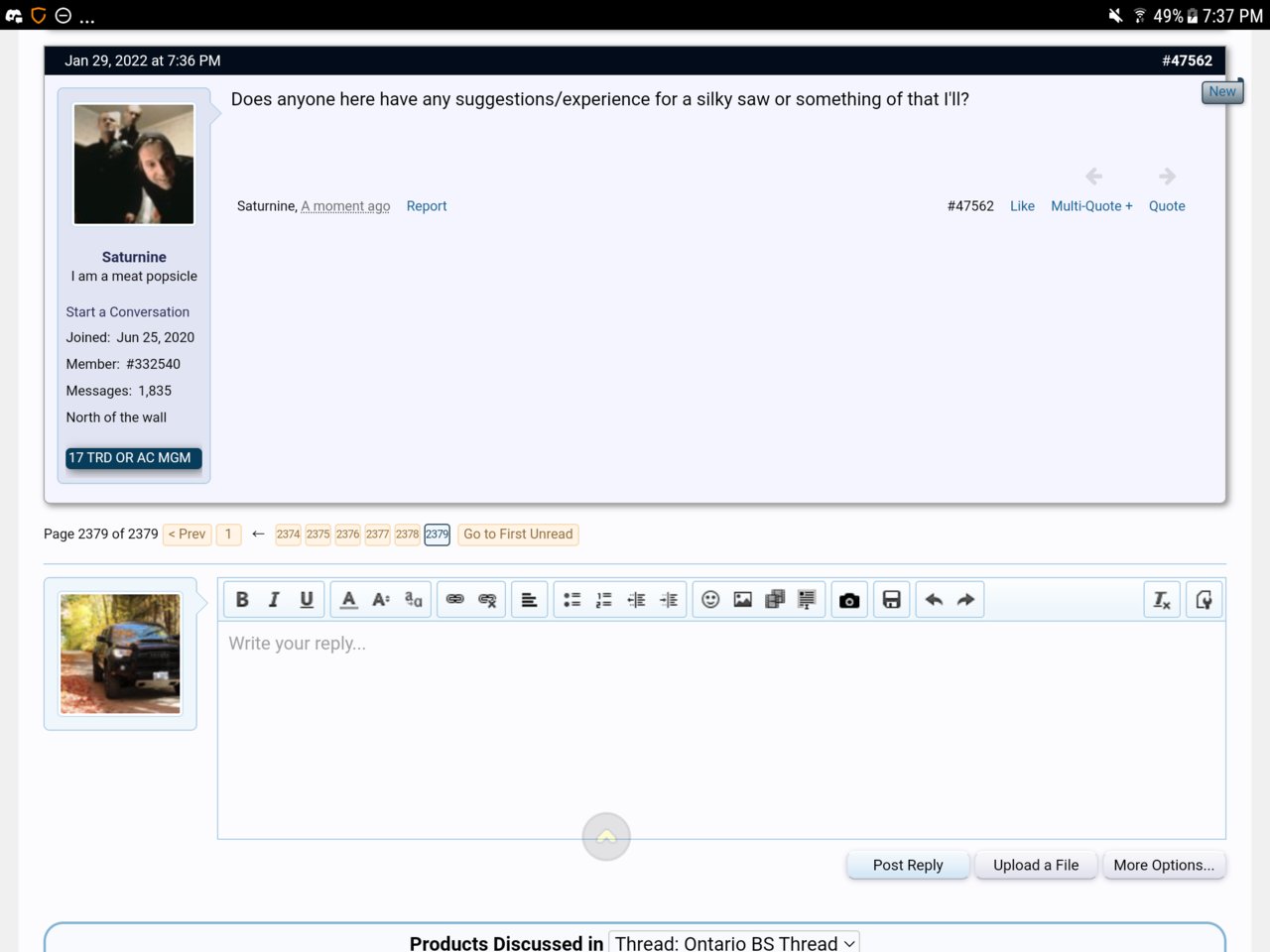Click the Upload a File button

(1036, 865)
